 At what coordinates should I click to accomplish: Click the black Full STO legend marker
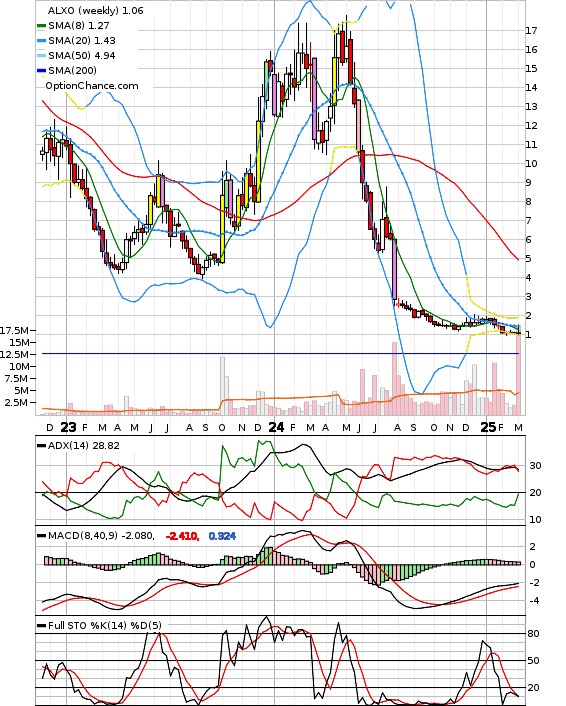(41, 625)
